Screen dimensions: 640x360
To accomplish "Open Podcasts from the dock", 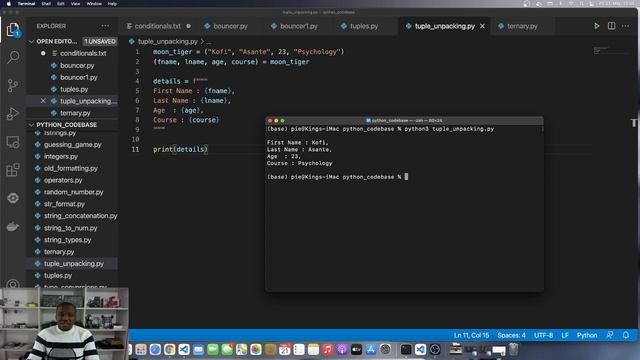I will (x=342, y=349).
